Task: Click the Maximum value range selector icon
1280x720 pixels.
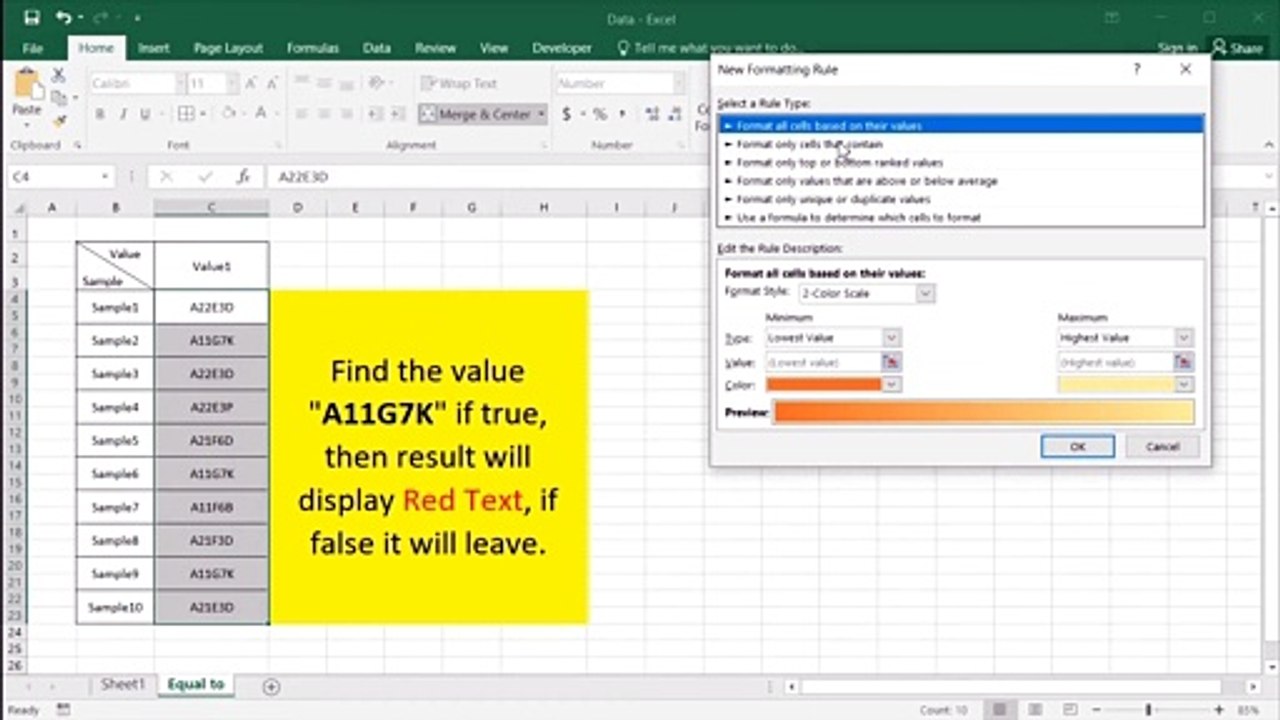Action: (x=1183, y=362)
